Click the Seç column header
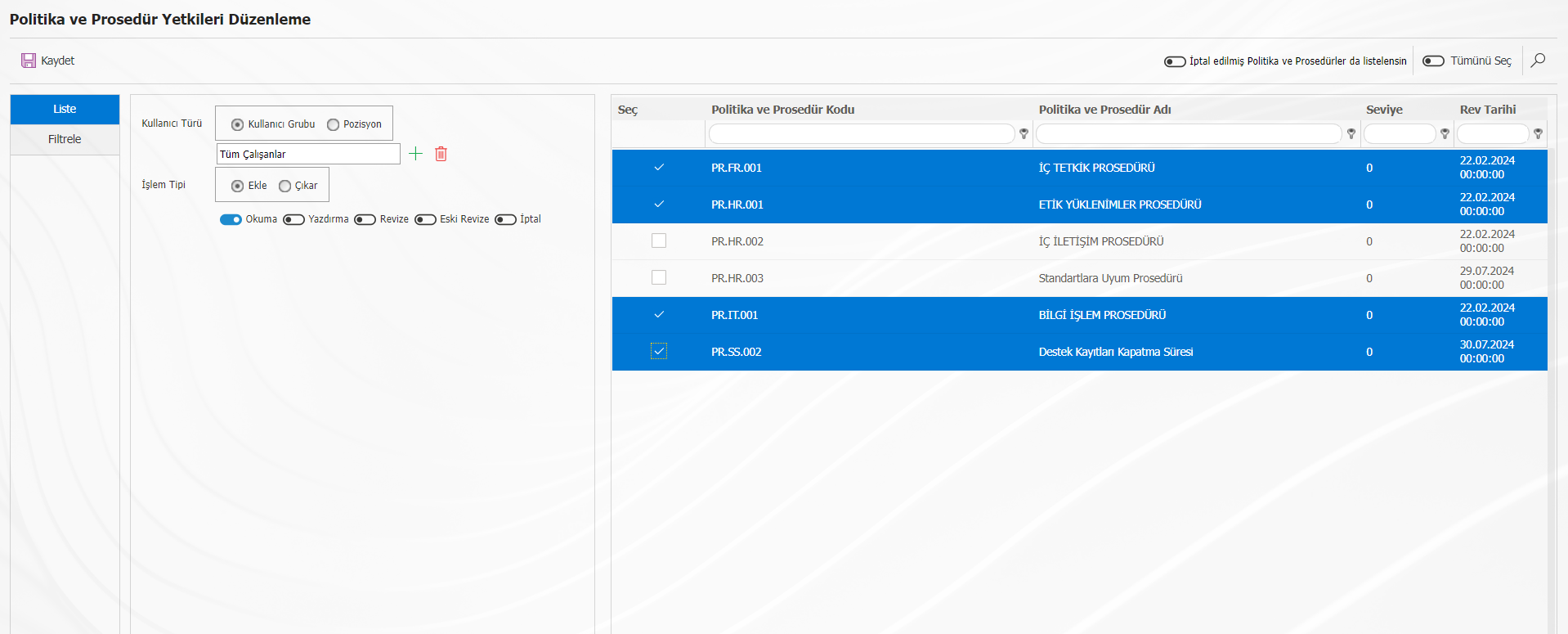 pos(628,110)
